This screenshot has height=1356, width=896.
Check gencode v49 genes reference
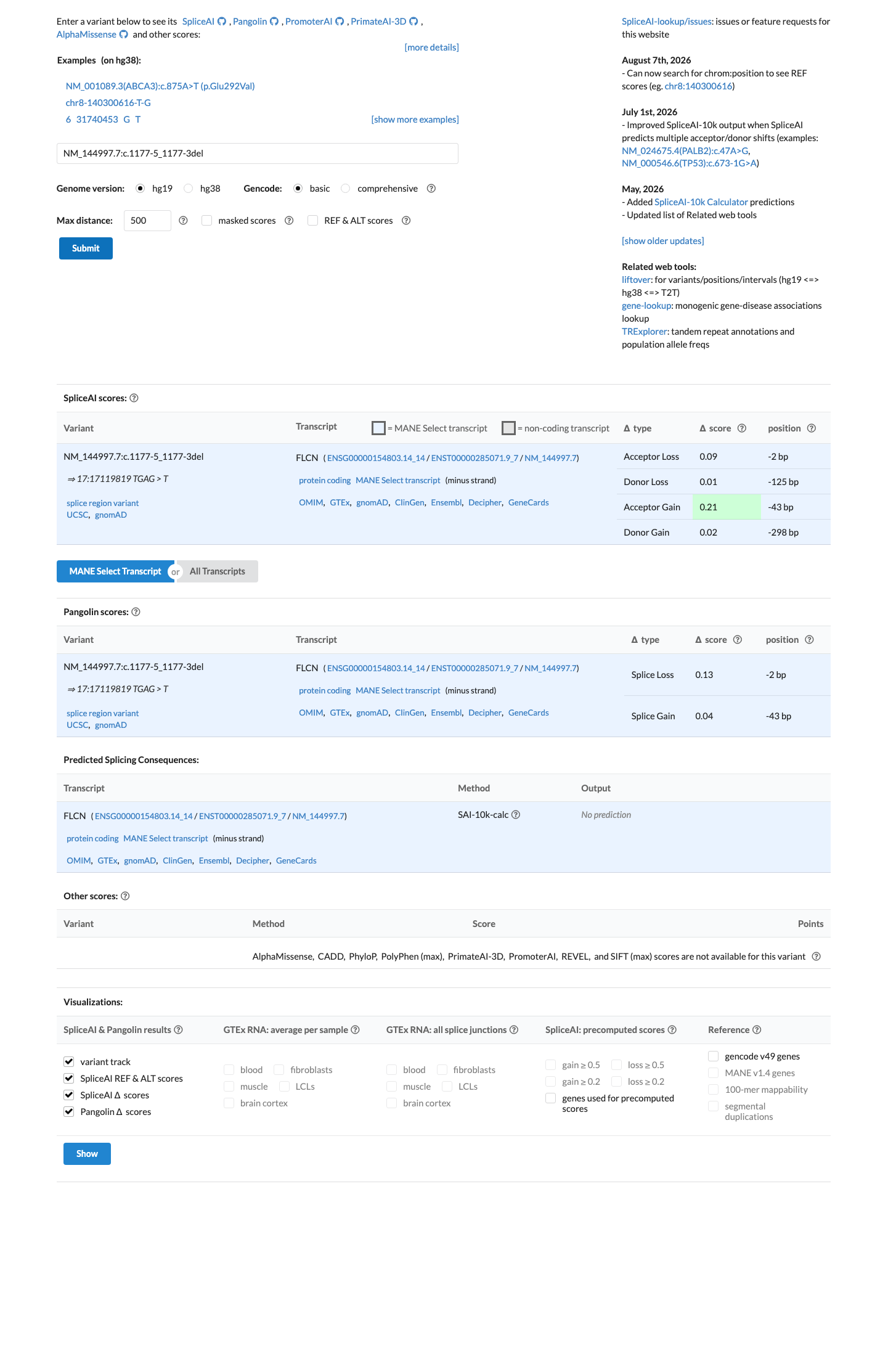point(714,1056)
